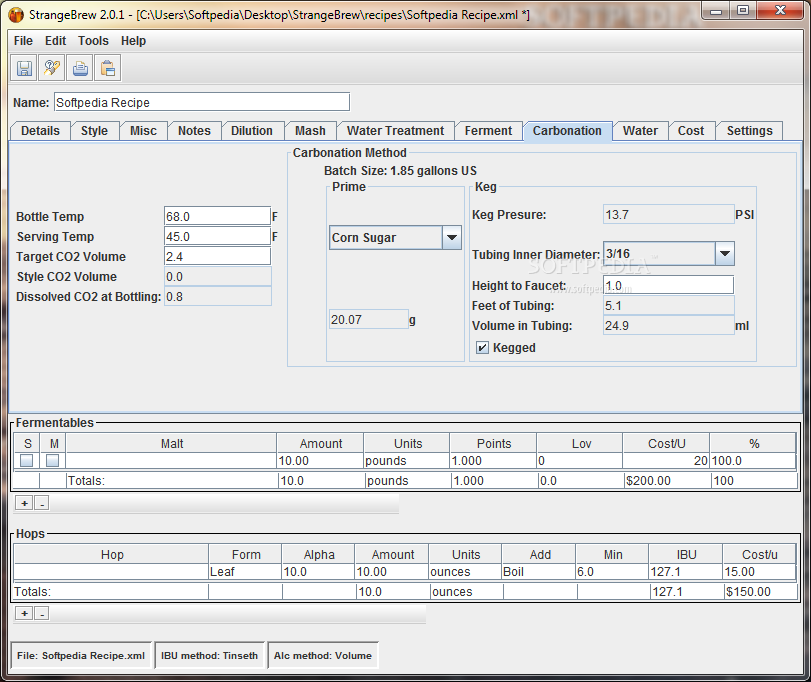Minimize the StrangeBrew window

(716, 11)
